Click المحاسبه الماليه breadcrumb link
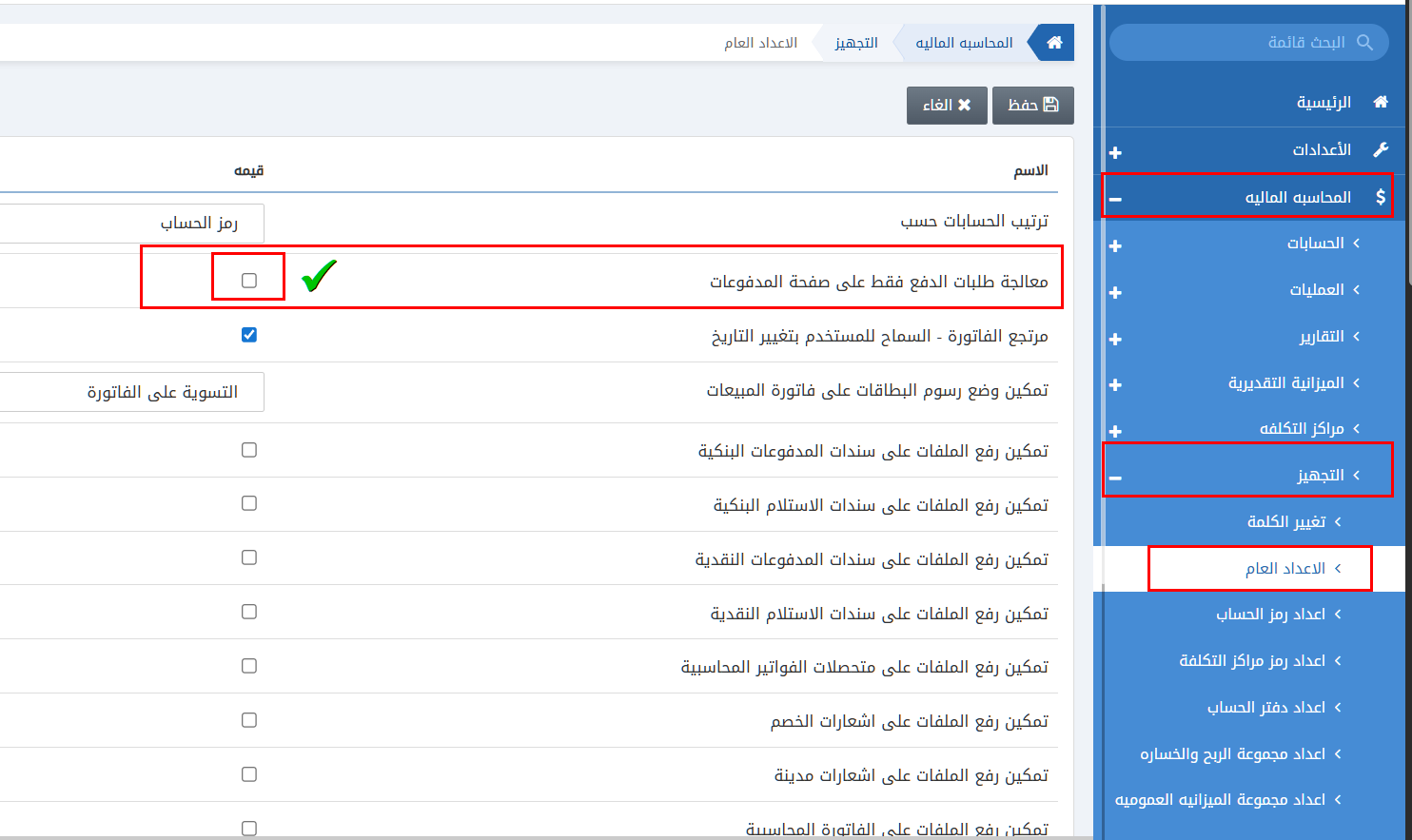Screen dimensions: 1412x840 pyautogui.click(x=964, y=43)
